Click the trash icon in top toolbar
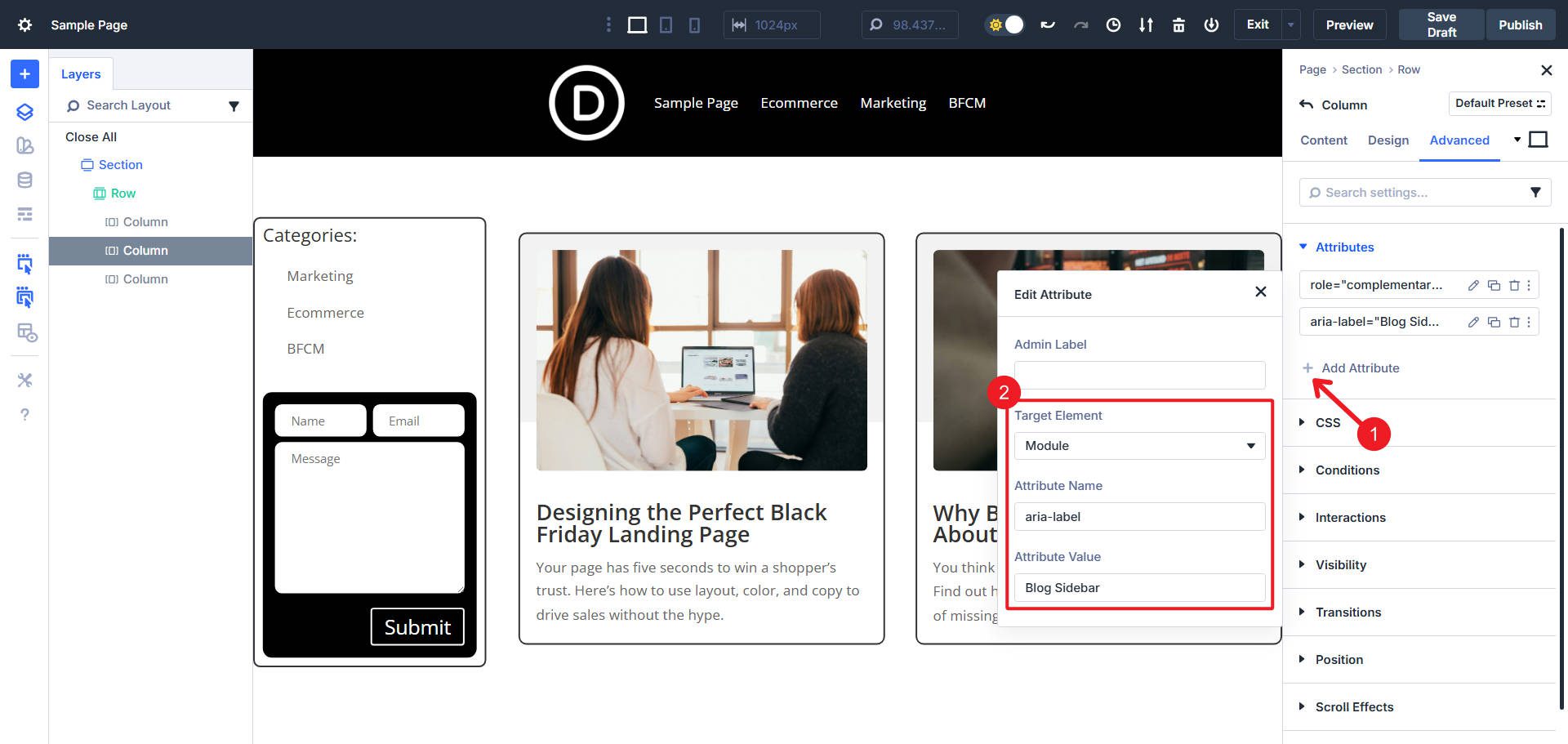Image resolution: width=1568 pixels, height=744 pixels. [x=1178, y=25]
